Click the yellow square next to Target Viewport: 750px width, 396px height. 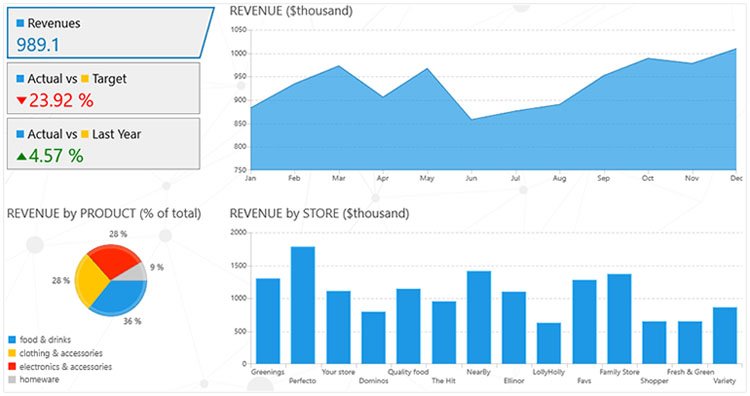(x=85, y=78)
